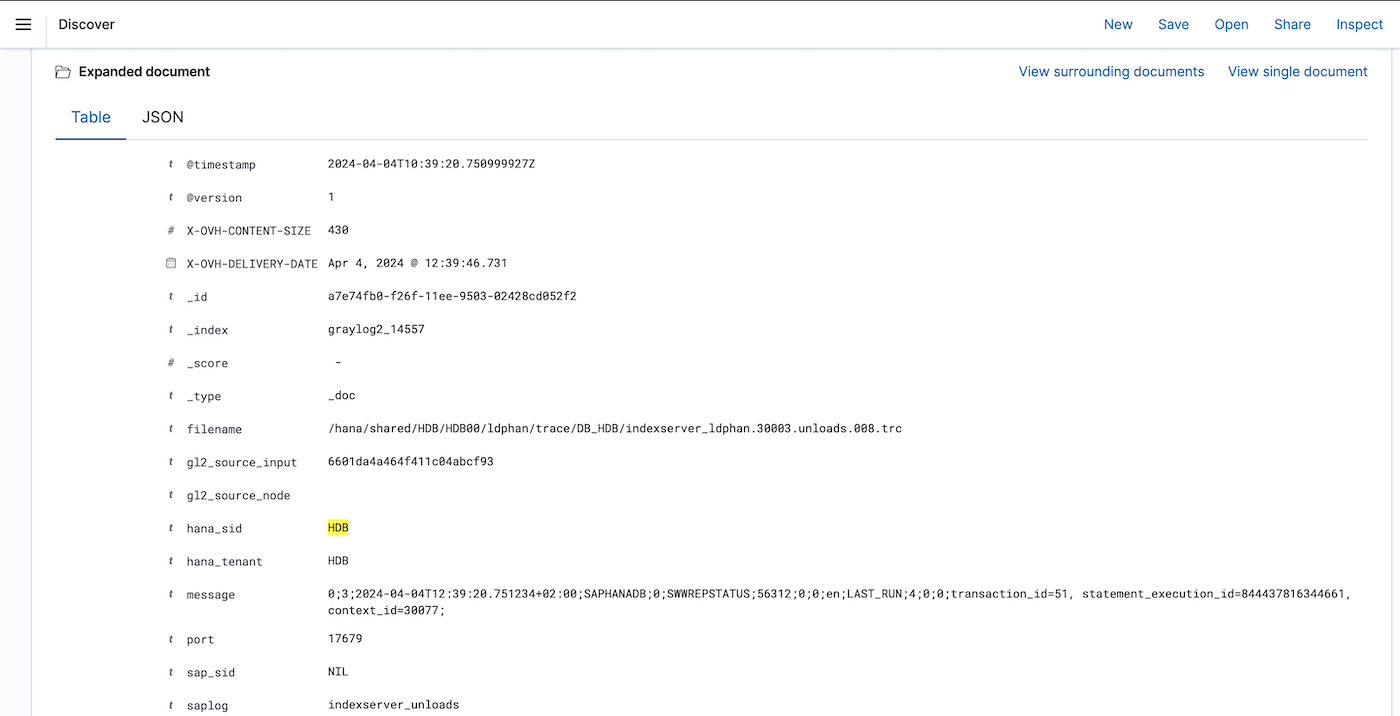Click Save in the top menu
The width and height of the screenshot is (1400, 716).
click(1173, 24)
